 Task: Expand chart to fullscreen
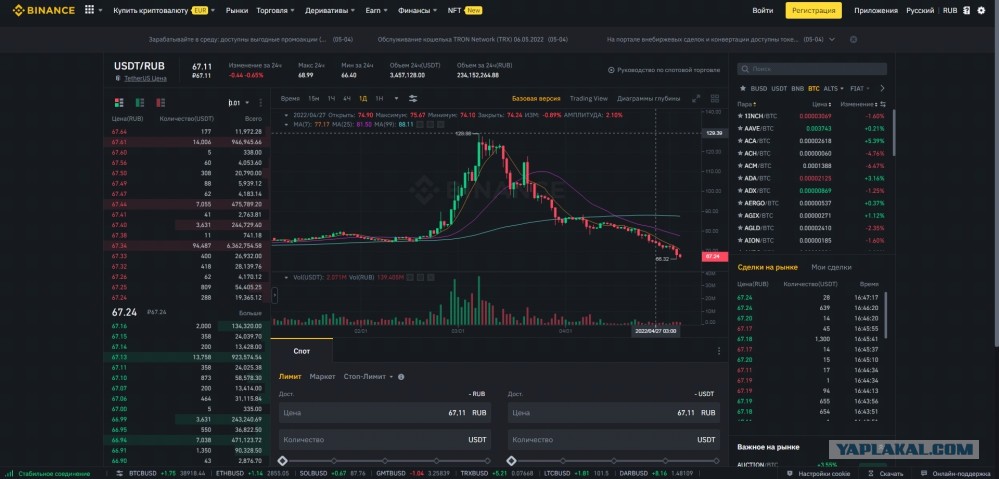(x=696, y=99)
